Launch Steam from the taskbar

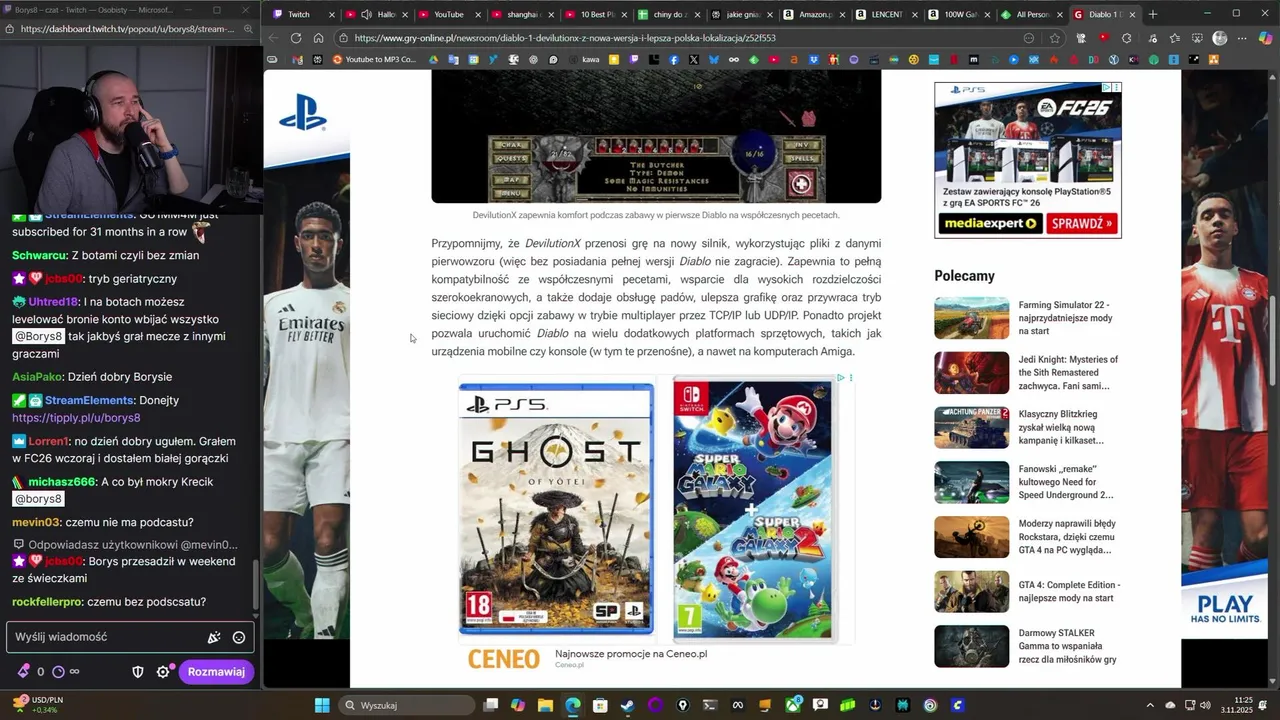627,705
